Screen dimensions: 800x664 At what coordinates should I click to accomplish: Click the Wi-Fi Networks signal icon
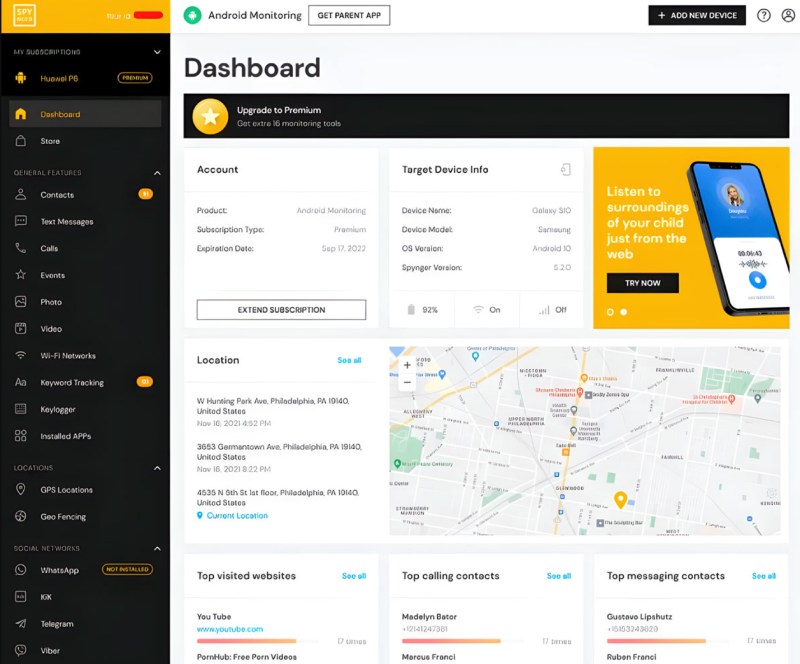point(20,355)
